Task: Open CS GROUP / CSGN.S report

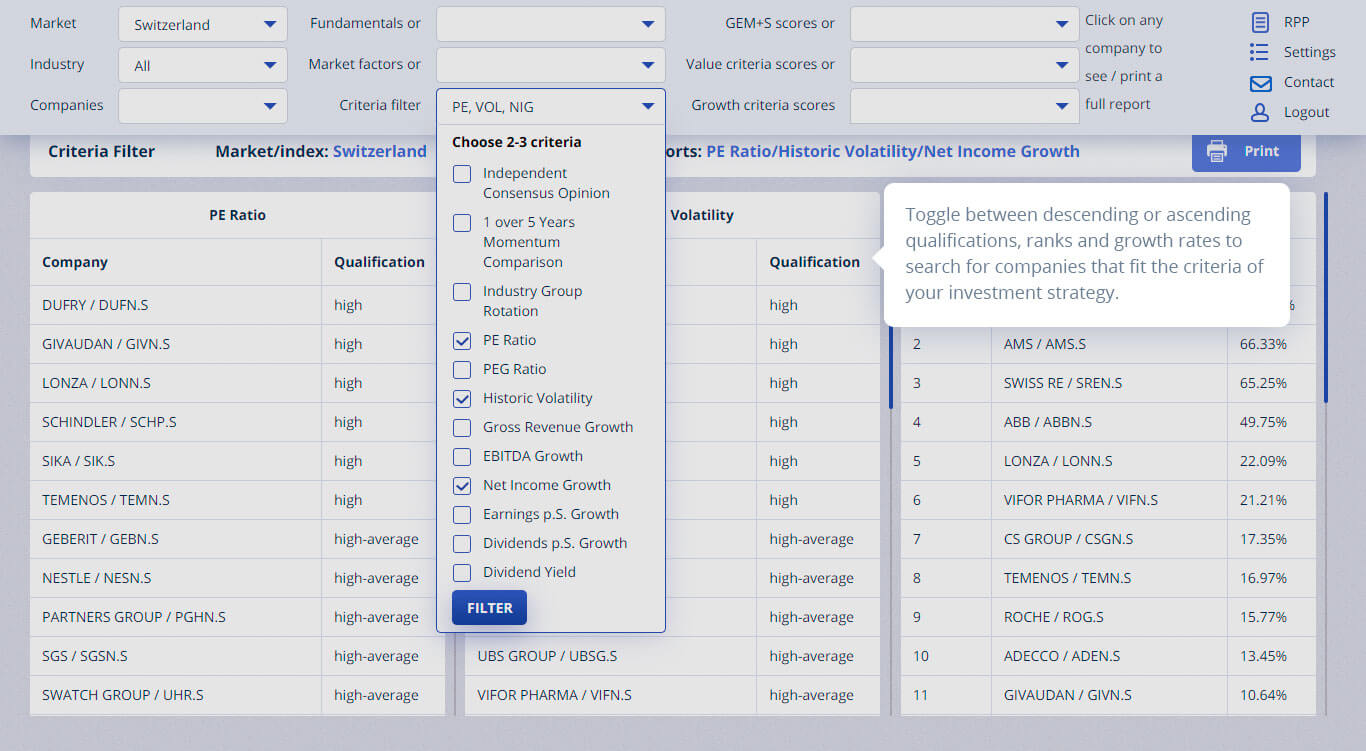Action: 1069,539
